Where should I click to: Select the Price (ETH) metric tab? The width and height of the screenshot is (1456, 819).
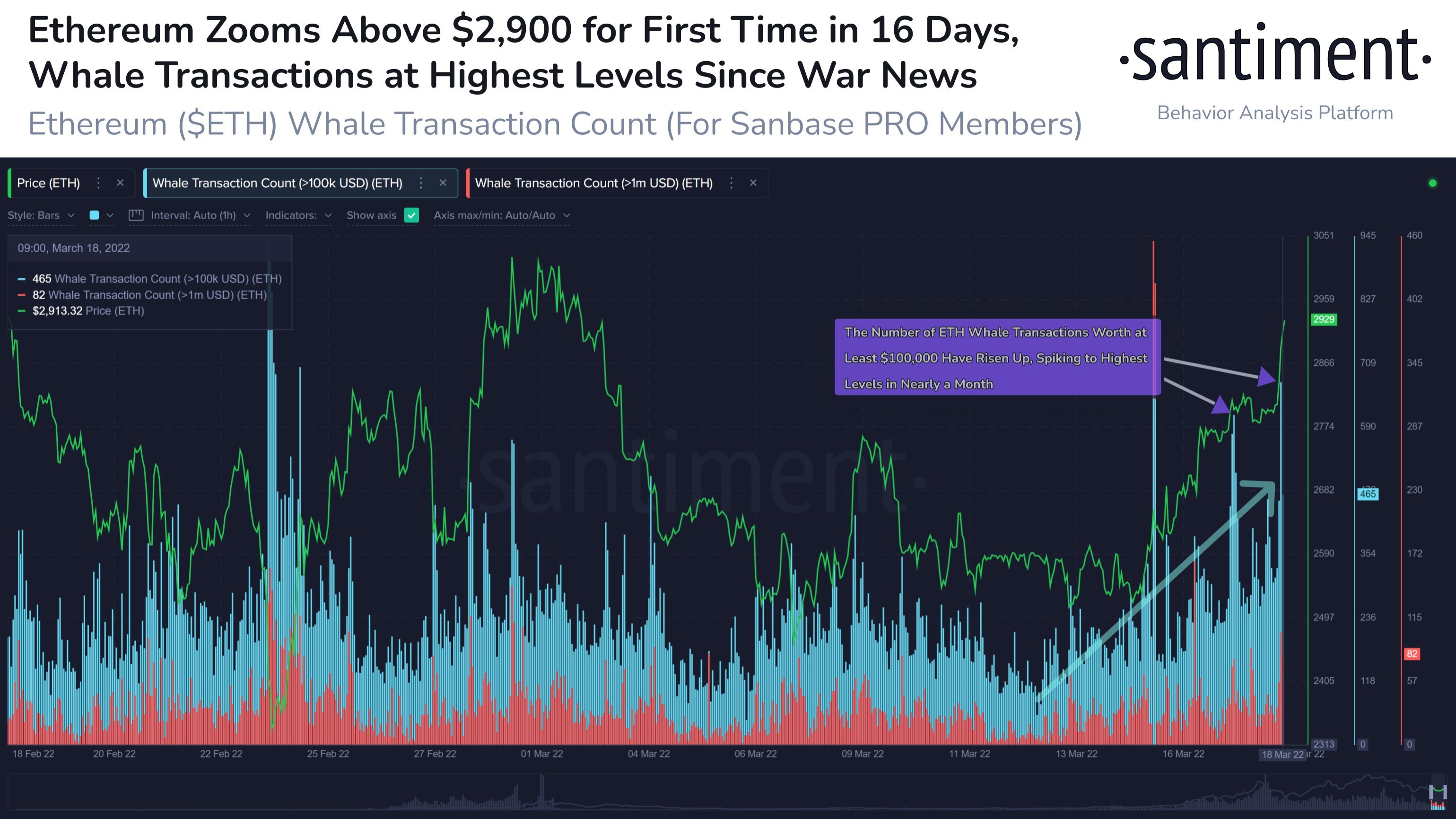coord(49,183)
